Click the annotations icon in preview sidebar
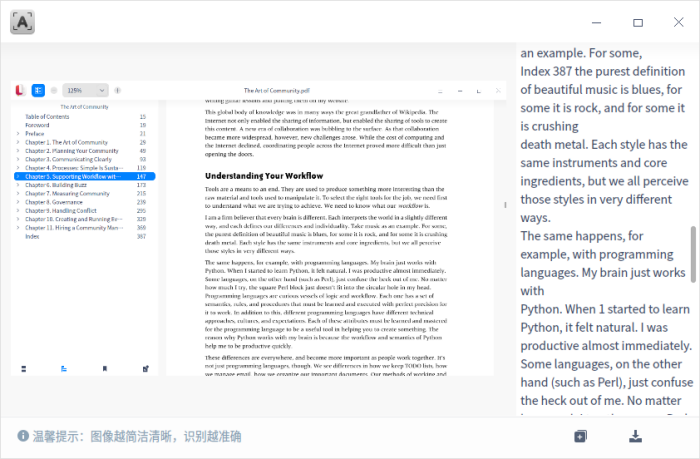Viewport: 700px width, 459px height. point(146,369)
